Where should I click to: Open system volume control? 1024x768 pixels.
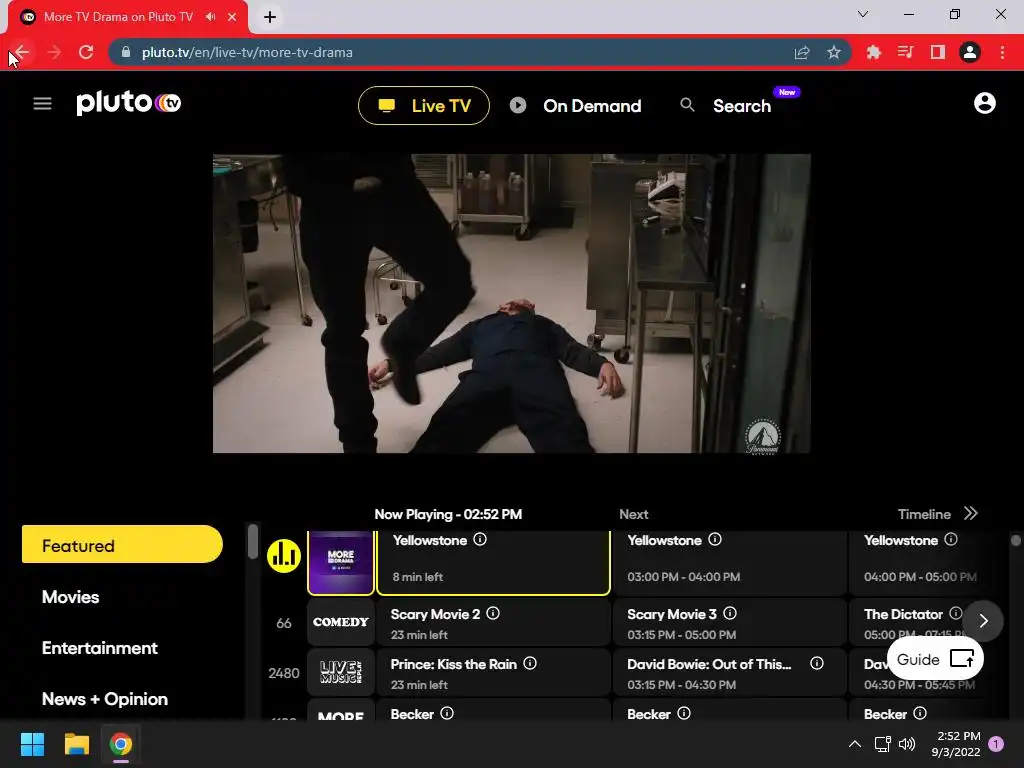[x=906, y=744]
